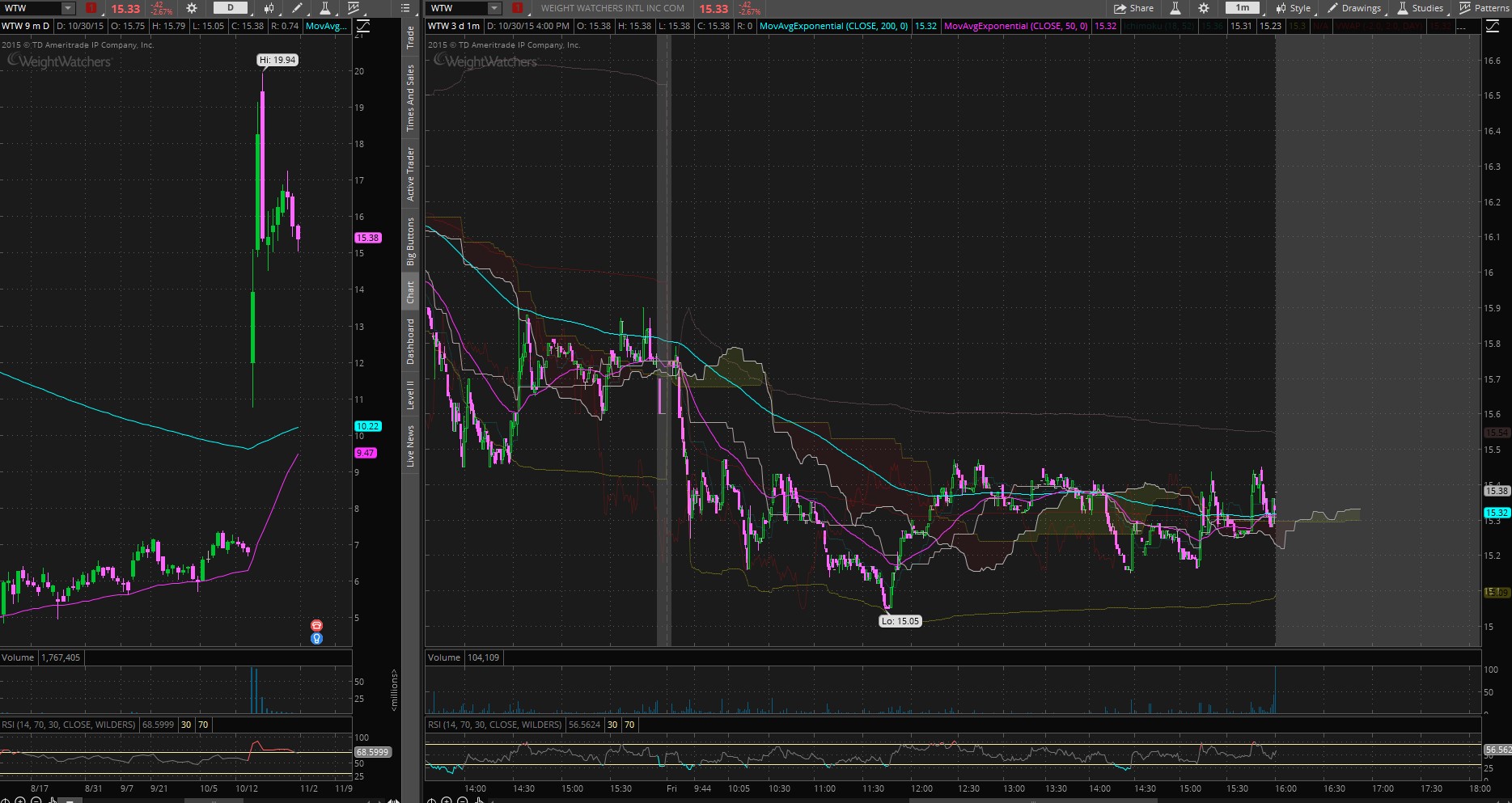Open Active Trader side tab
Viewport: 1512px width, 803px height.
[x=410, y=174]
